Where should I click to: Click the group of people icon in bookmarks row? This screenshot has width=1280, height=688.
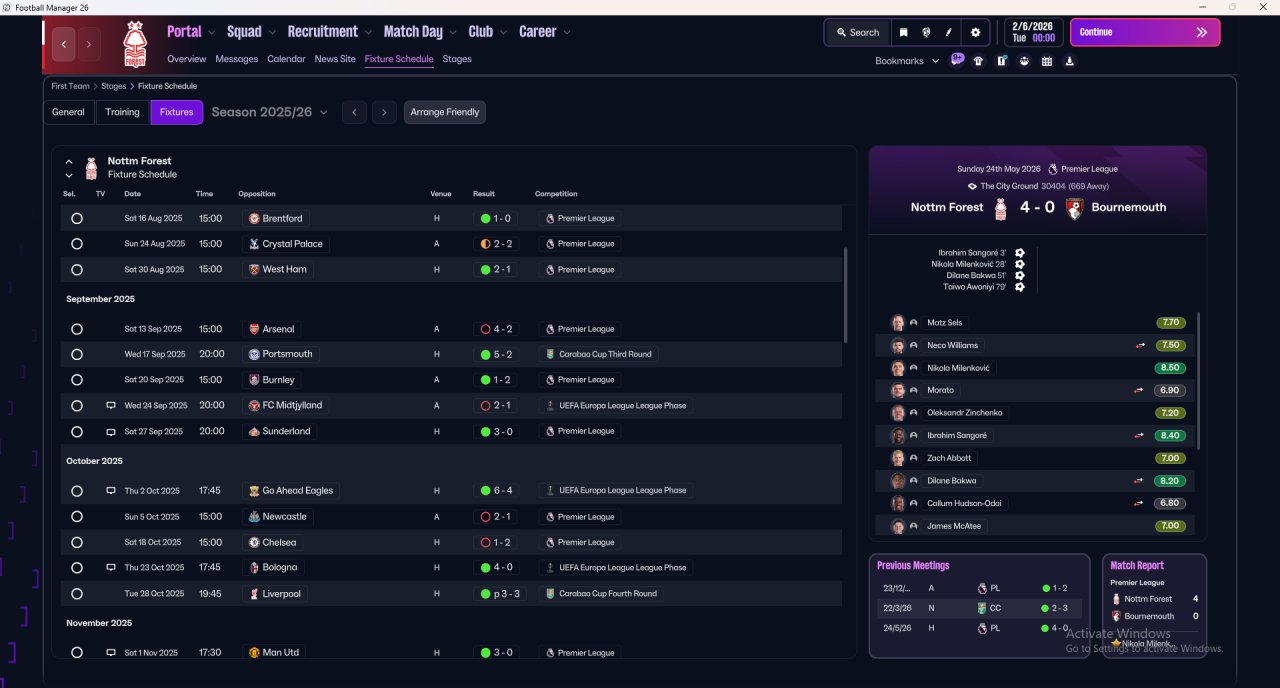pyautogui.click(x=1024, y=61)
